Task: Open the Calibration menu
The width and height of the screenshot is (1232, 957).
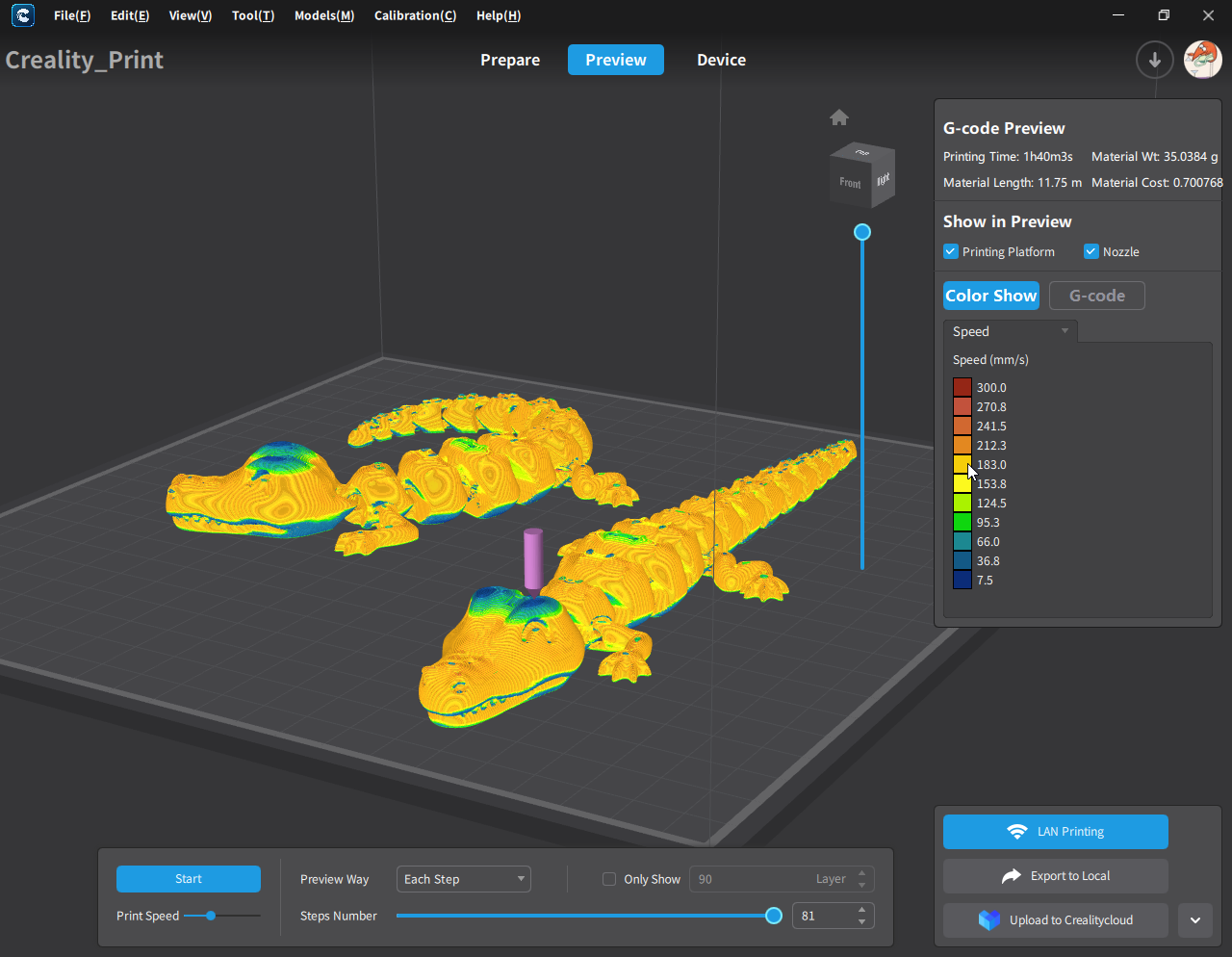Action: pyautogui.click(x=415, y=15)
